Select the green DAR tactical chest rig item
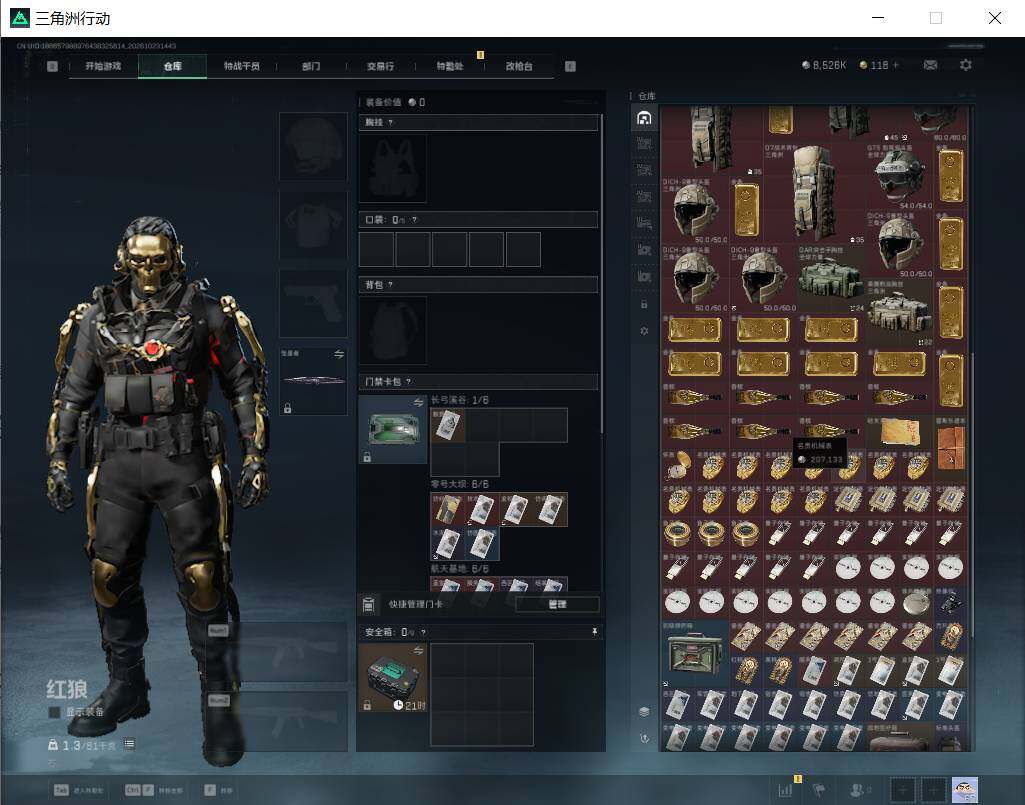 point(831,279)
